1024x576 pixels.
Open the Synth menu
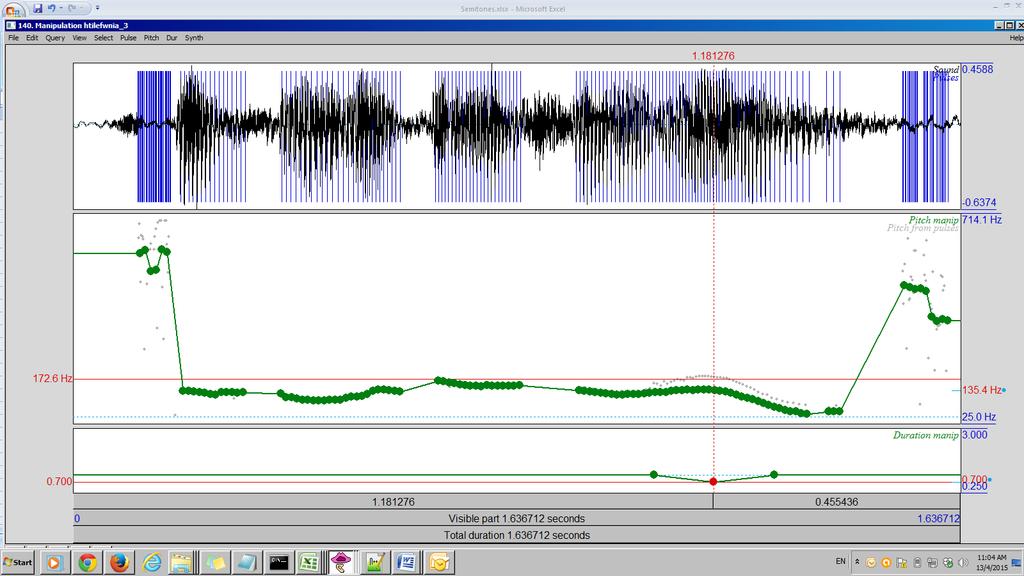tap(194, 38)
